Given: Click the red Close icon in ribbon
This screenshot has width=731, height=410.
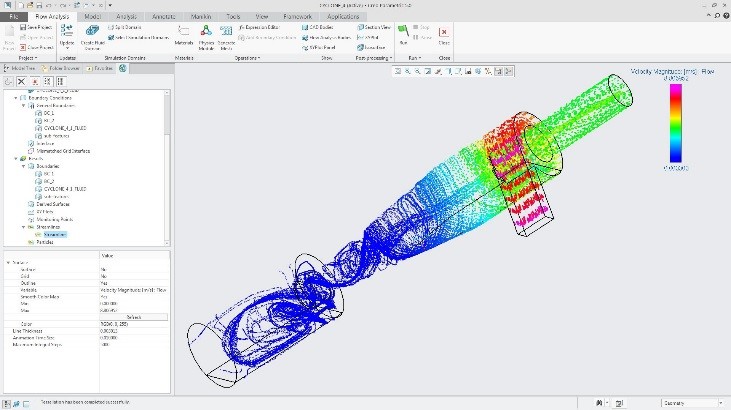Looking at the screenshot, I should 444,31.
